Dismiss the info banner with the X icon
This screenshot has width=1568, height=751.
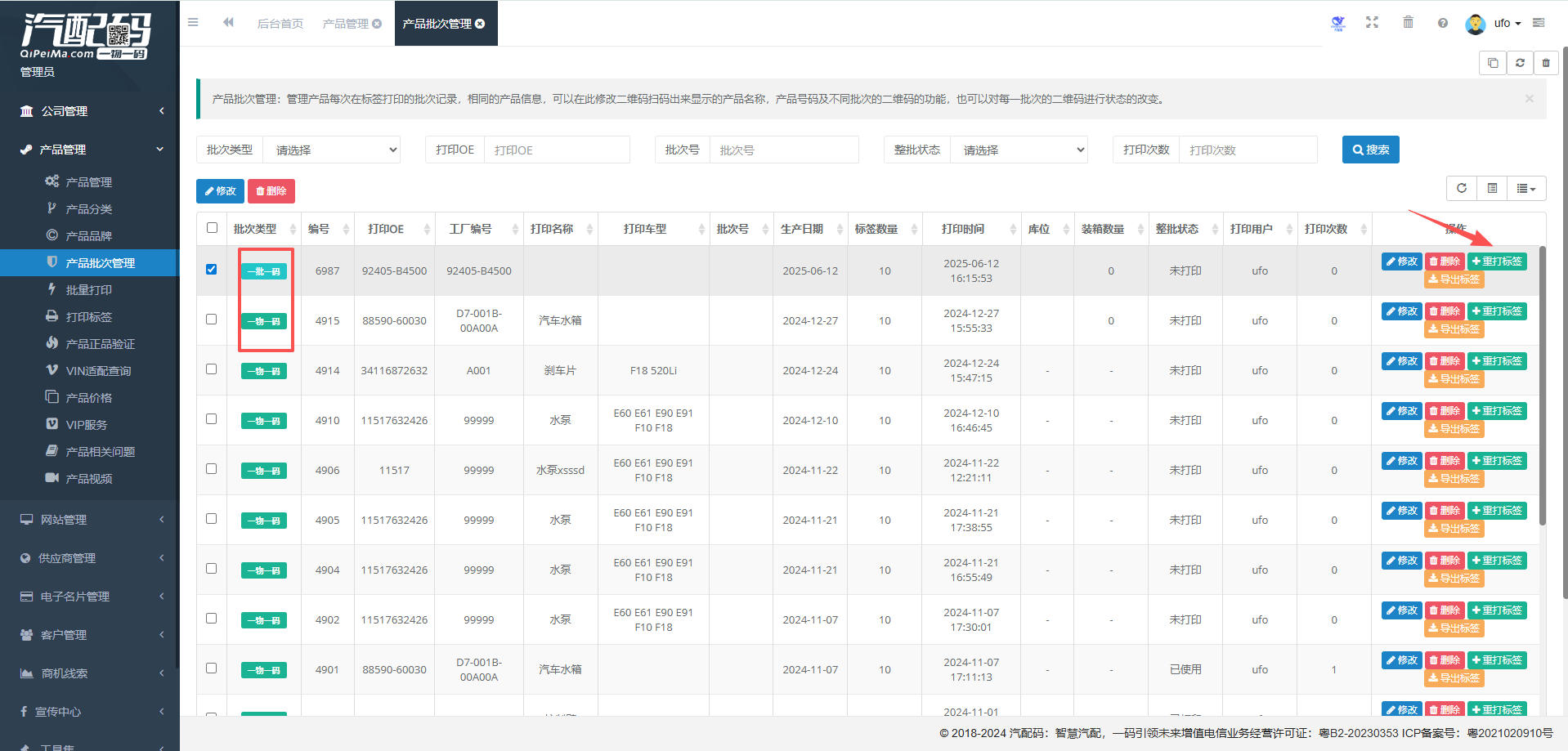pyautogui.click(x=1529, y=99)
